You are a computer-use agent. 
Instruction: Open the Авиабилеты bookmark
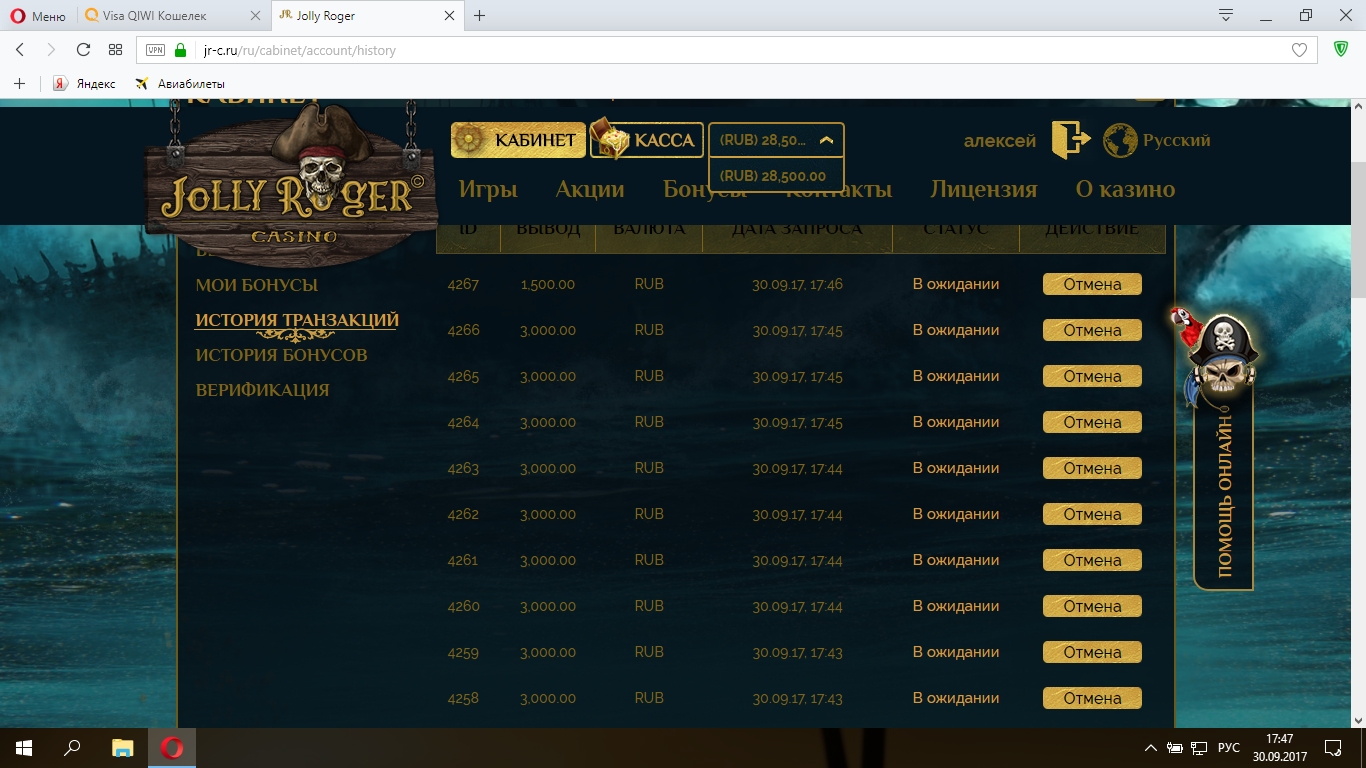click(x=180, y=83)
